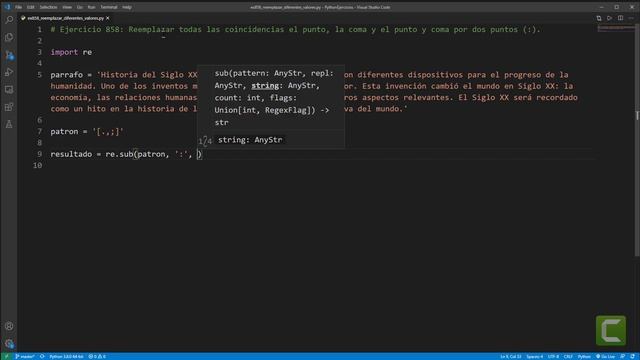Open the Edit menu
Viewport: 640px width, 360px height.
(x=31, y=7)
